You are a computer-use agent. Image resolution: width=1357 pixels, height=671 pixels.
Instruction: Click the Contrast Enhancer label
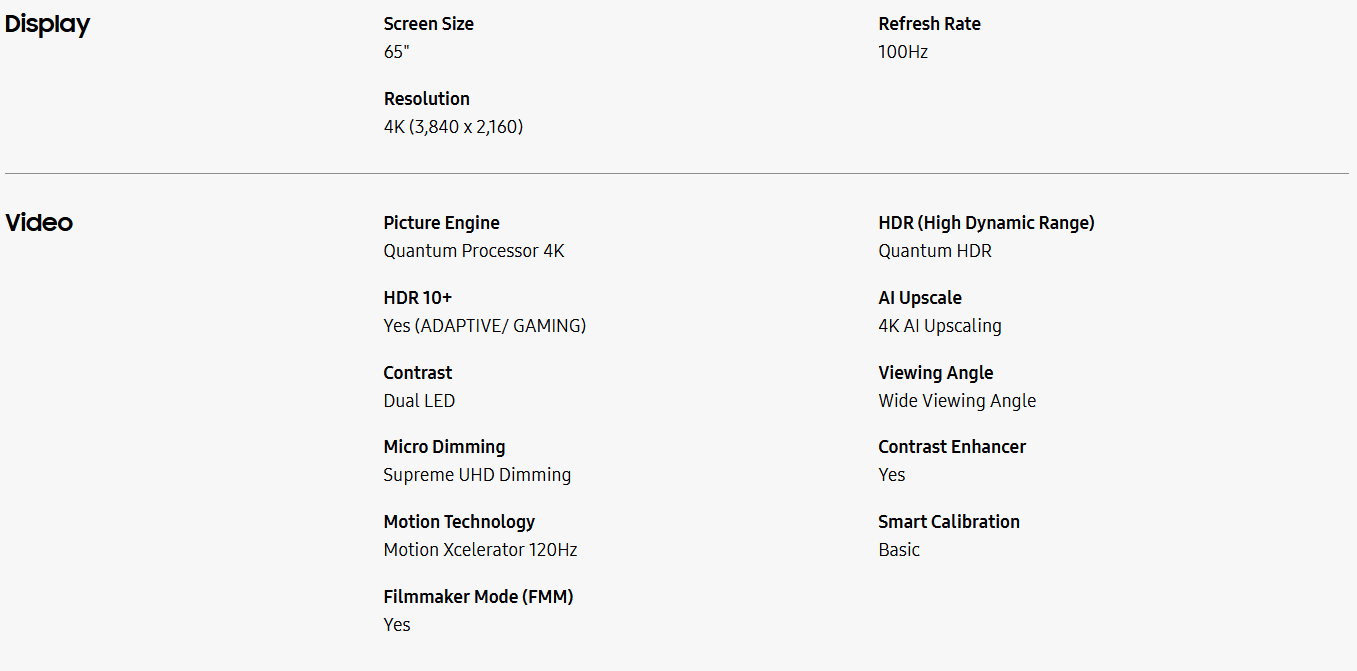[x=952, y=447]
